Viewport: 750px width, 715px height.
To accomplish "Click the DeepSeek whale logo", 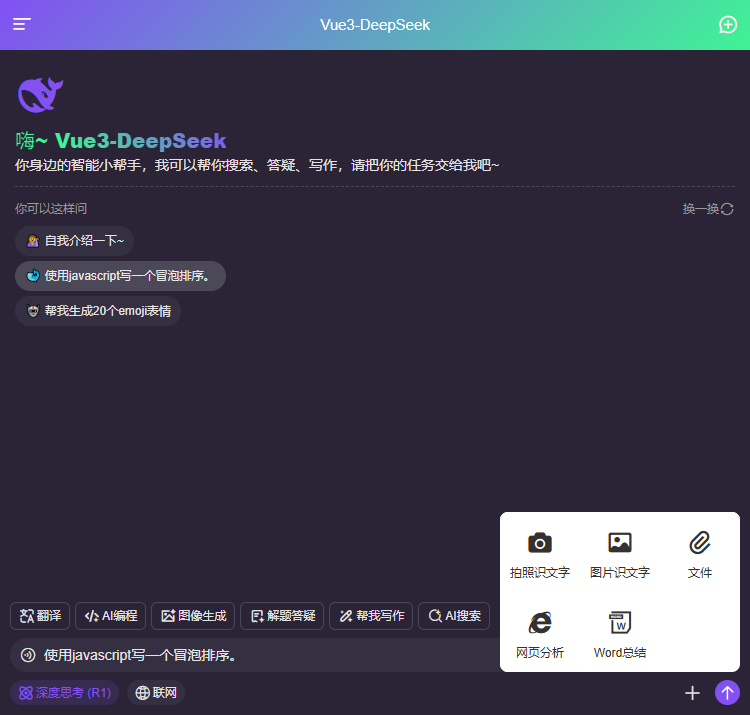I will coord(41,95).
